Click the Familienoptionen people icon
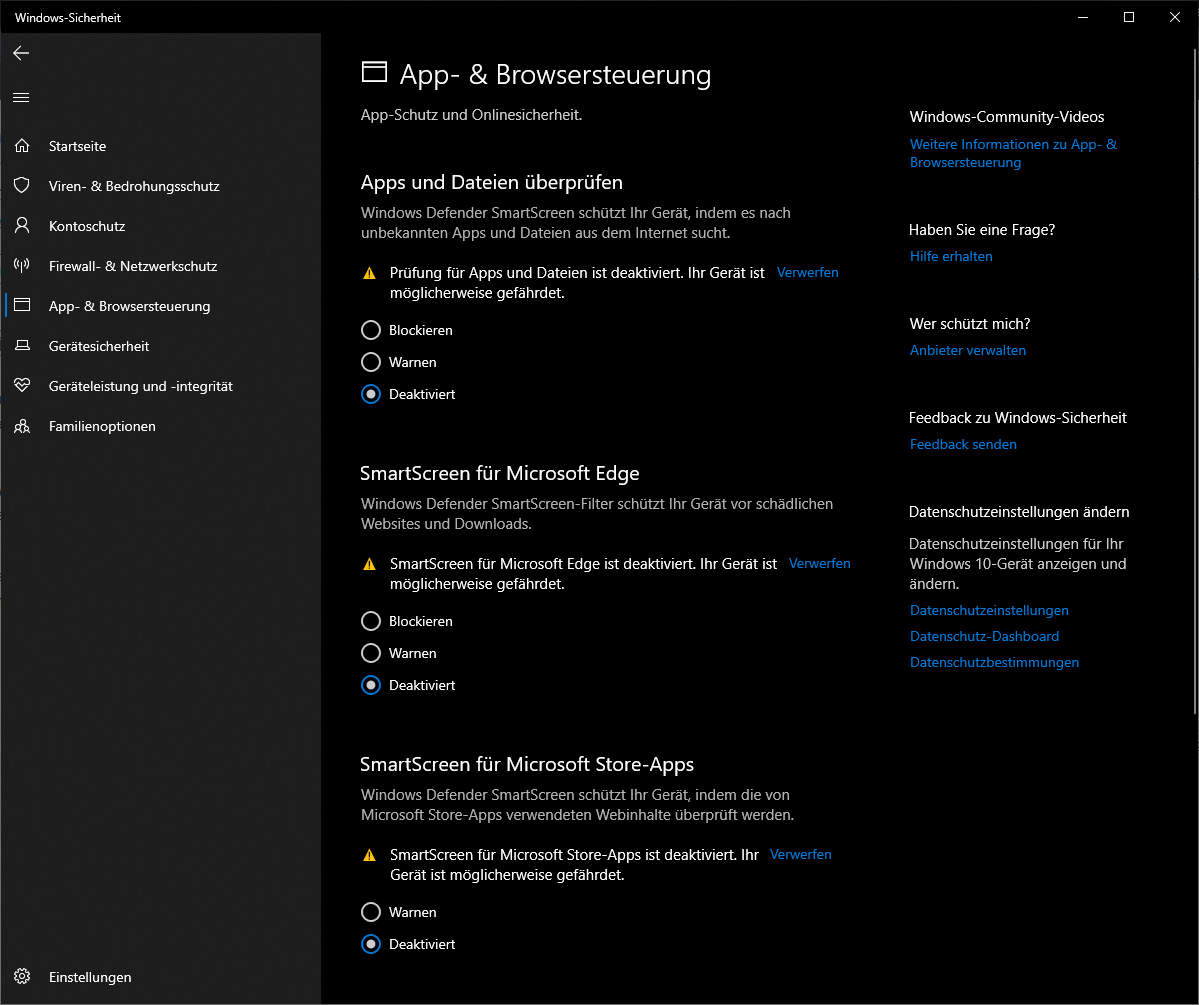Image resolution: width=1199 pixels, height=1005 pixels. pyautogui.click(x=22, y=426)
